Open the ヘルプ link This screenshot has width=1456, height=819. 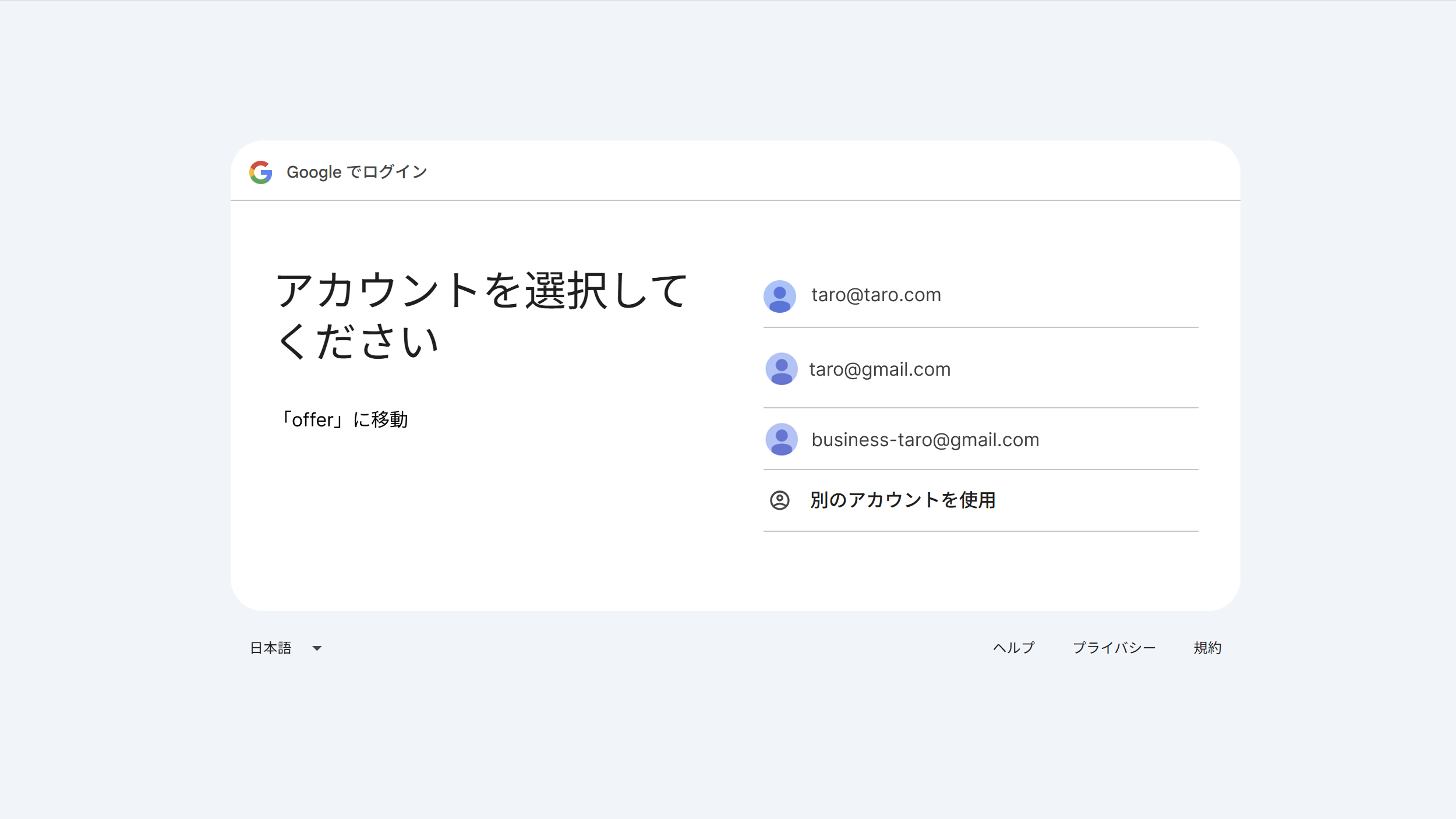coord(1014,648)
